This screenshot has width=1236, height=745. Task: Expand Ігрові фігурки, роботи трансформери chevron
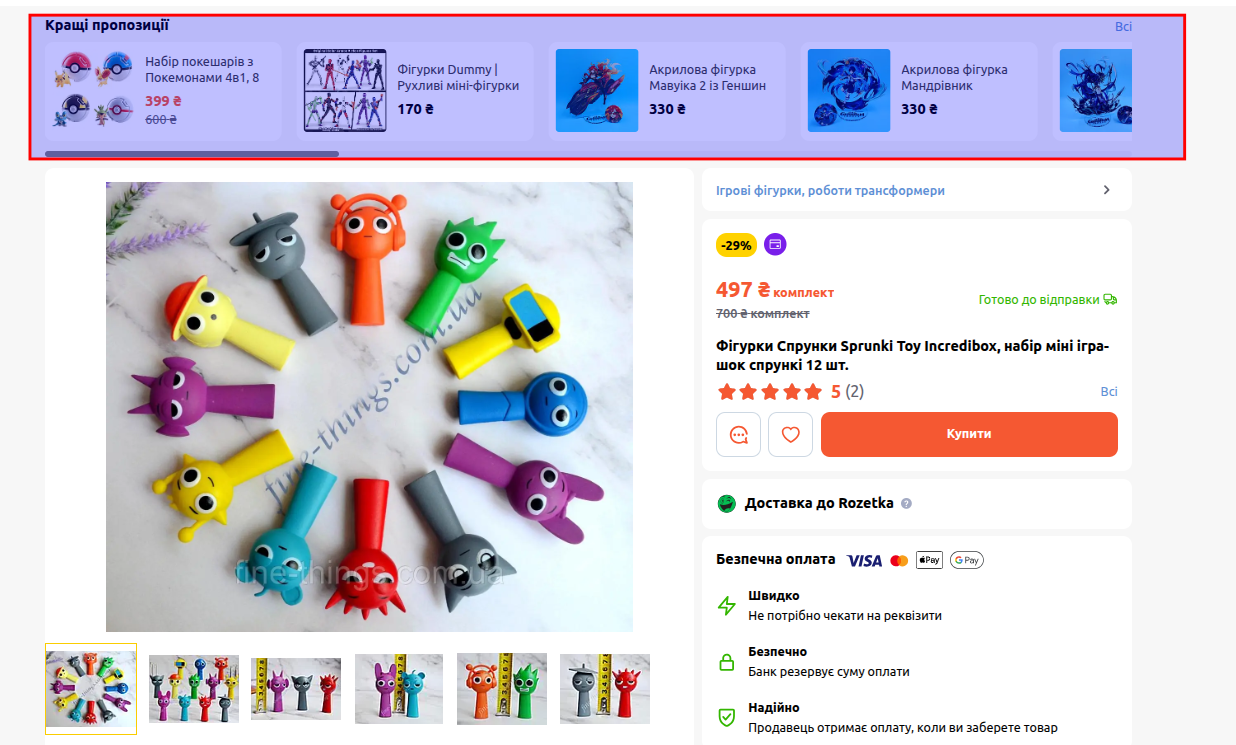(x=1106, y=190)
